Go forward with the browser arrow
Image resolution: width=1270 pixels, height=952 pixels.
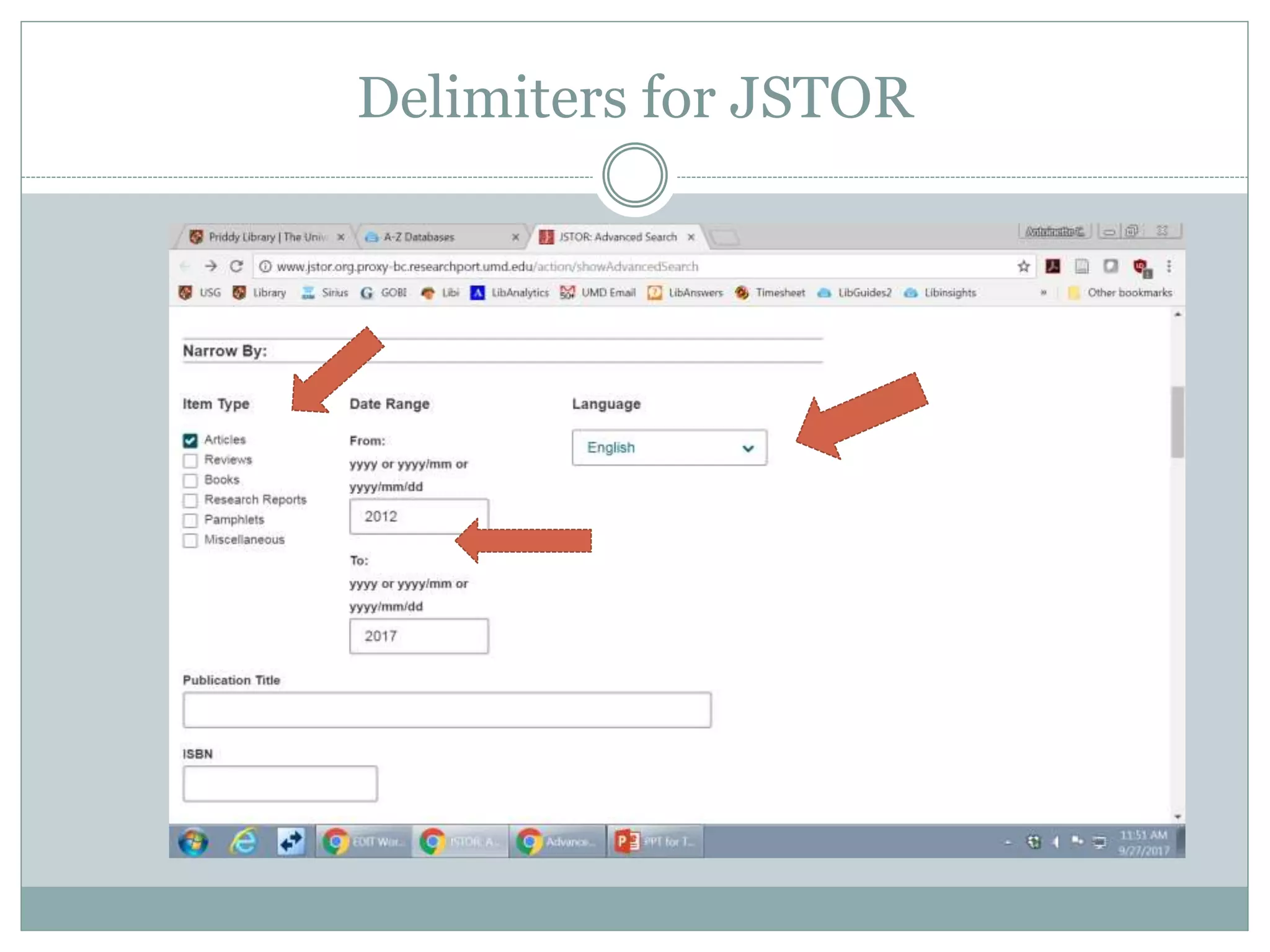tap(211, 267)
